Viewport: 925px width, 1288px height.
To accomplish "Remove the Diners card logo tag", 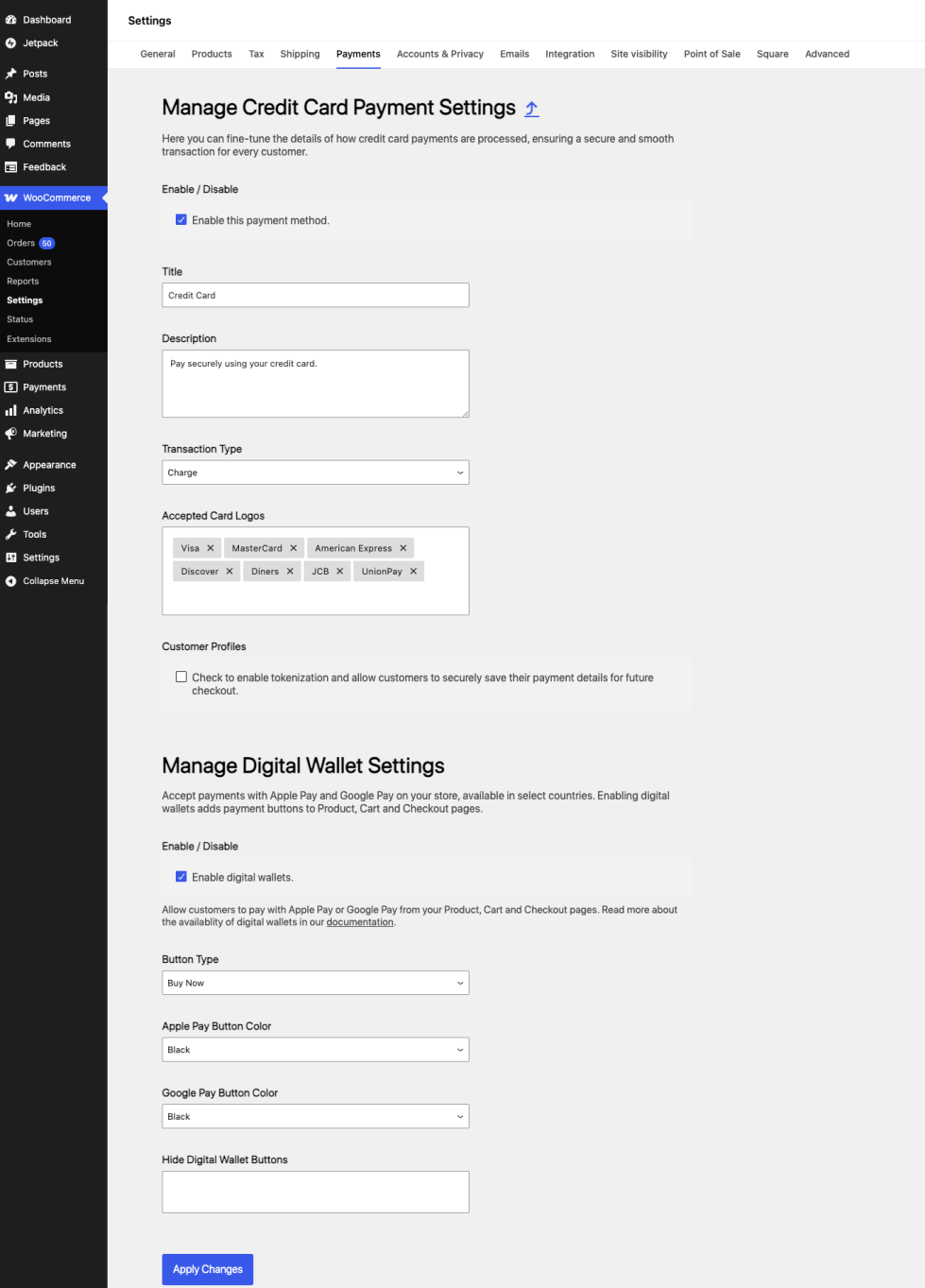I will pyautogui.click(x=290, y=572).
